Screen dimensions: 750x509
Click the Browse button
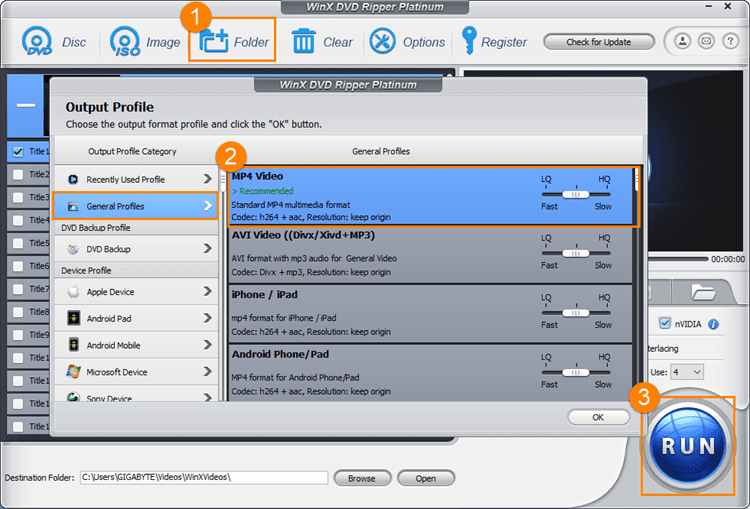click(x=362, y=478)
